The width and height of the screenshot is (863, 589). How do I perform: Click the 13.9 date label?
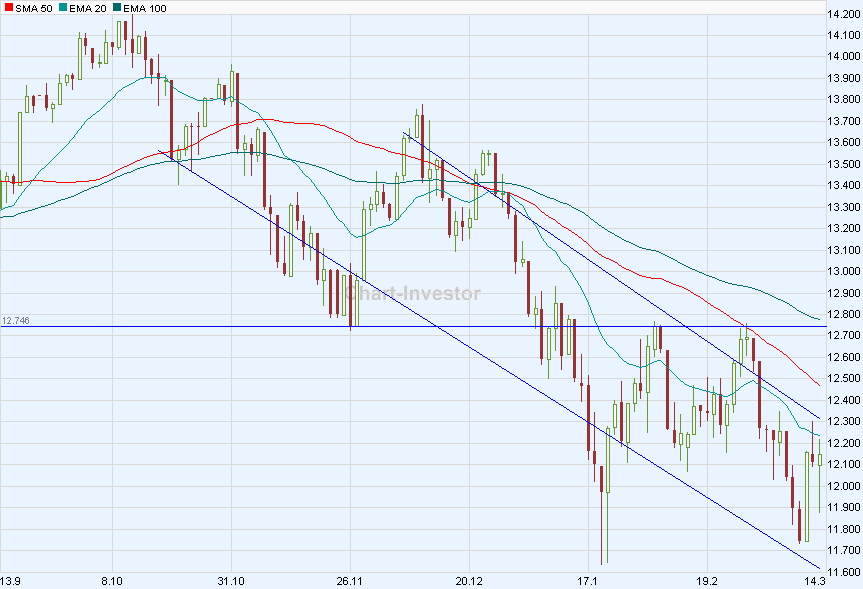(x=13, y=580)
